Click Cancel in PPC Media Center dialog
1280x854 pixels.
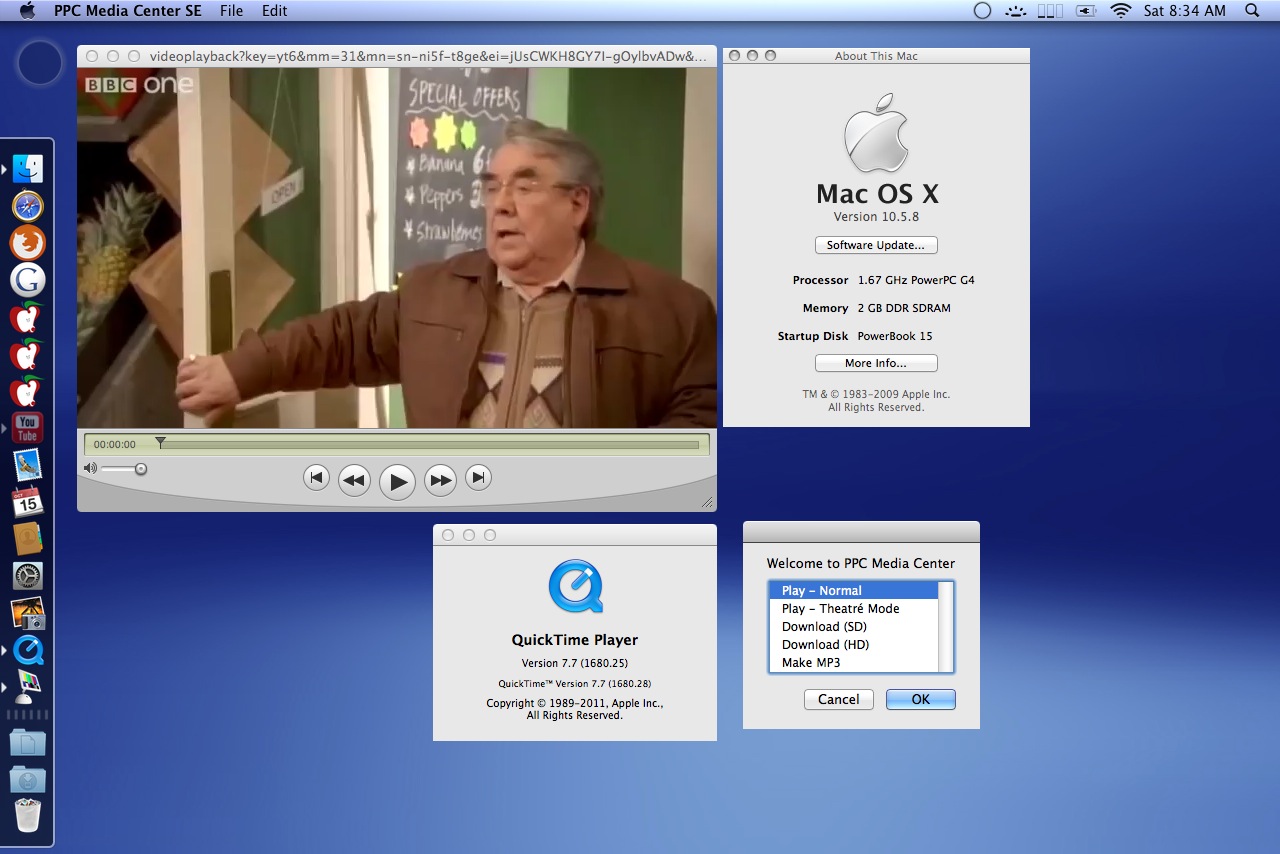pos(839,700)
